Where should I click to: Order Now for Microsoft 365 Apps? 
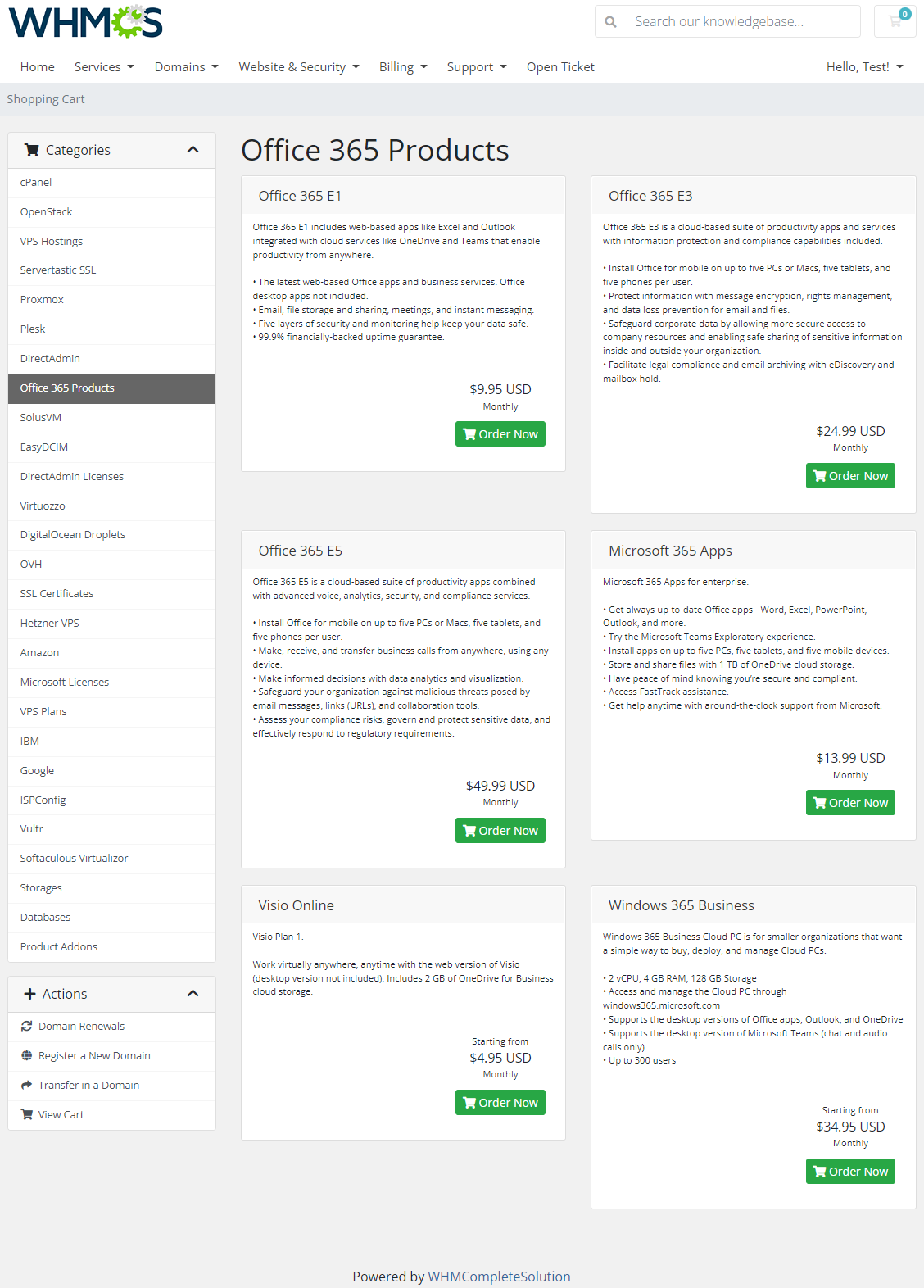850,803
